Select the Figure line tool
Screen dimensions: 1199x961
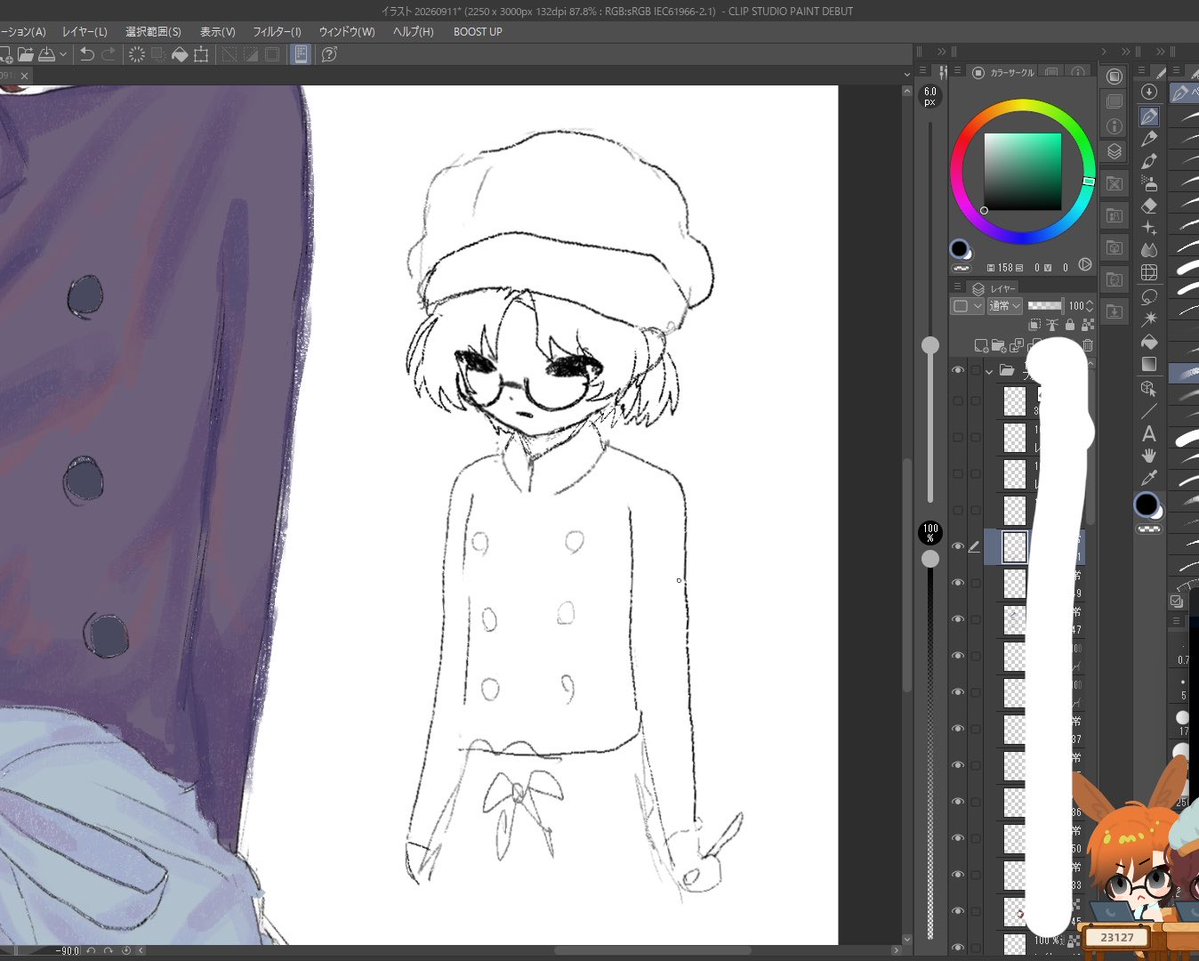pyautogui.click(x=1149, y=411)
